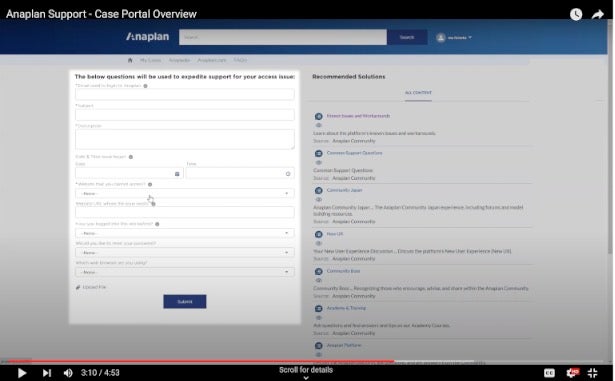Click the user avatar icon
This screenshot has height=381, width=615.
441,38
